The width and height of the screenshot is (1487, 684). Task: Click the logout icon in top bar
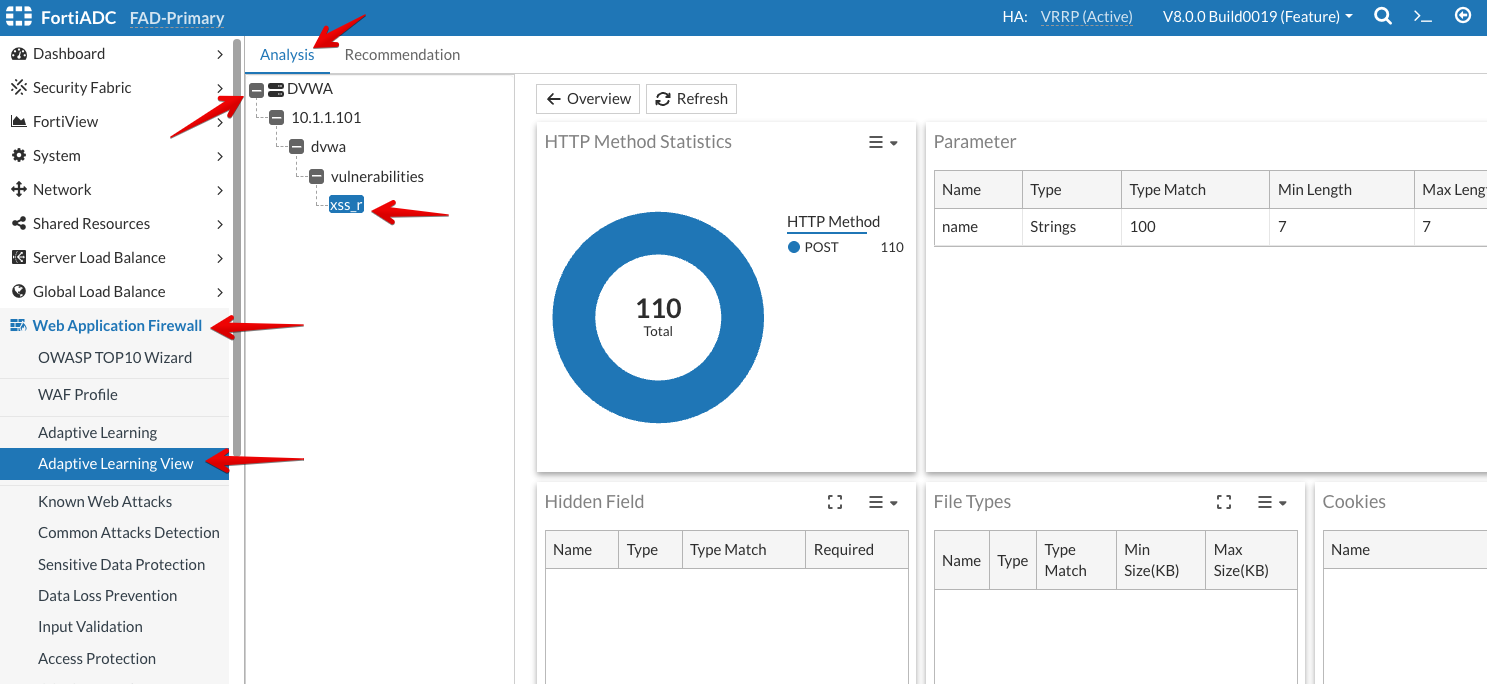tap(1463, 16)
